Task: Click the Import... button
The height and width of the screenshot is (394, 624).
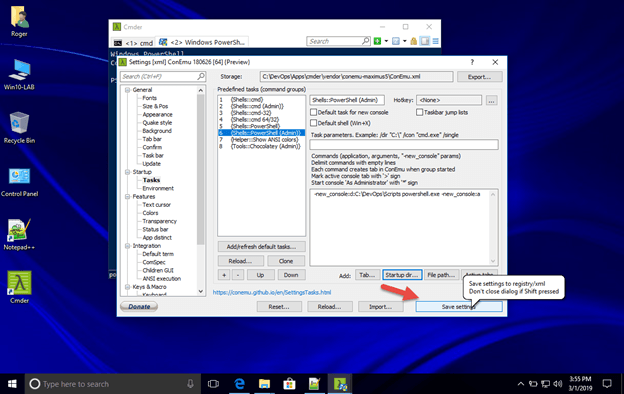Action: click(380, 307)
